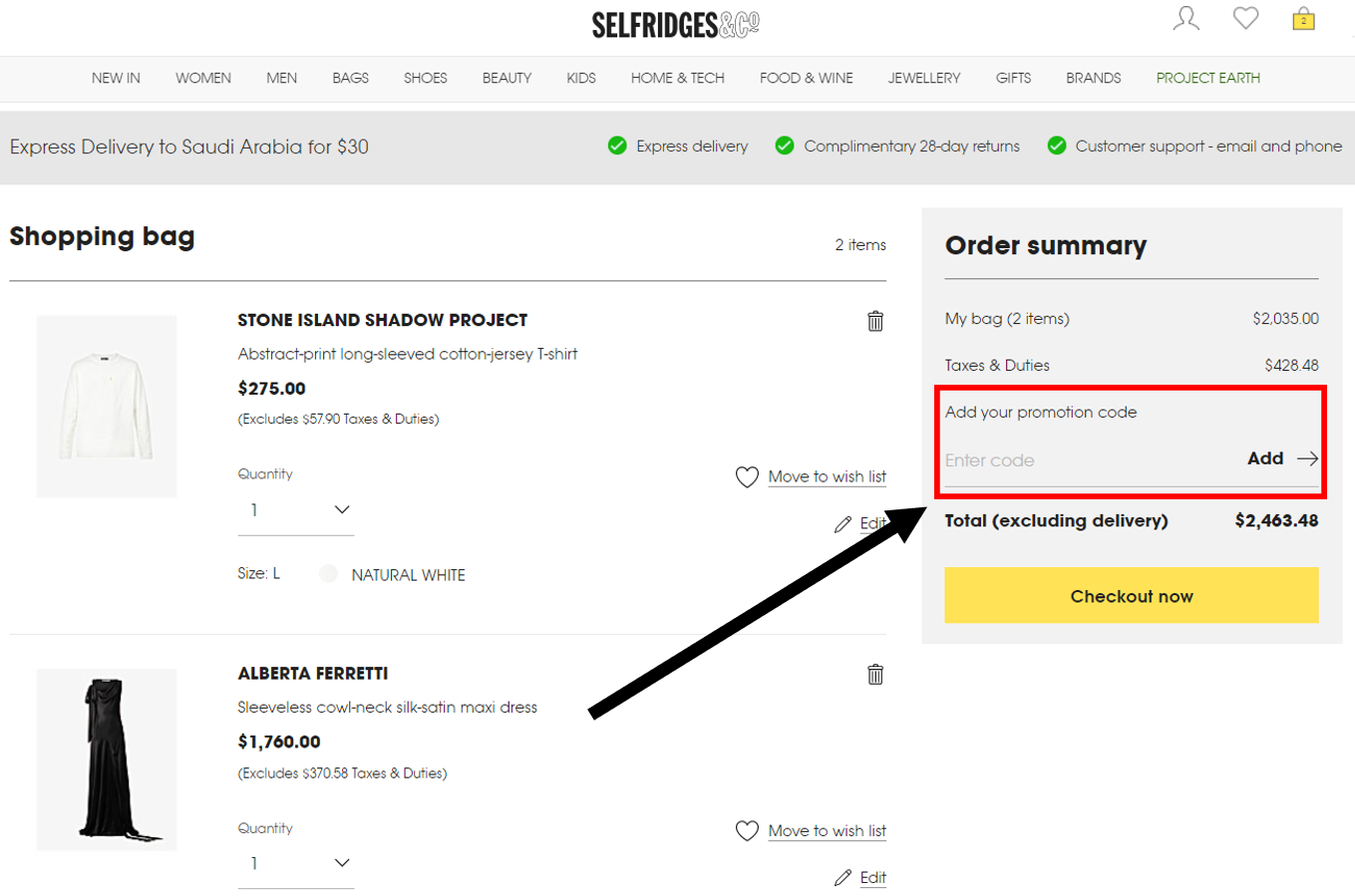The width and height of the screenshot is (1355, 896).
Task: Open the FOOD & WINE menu
Action: click(x=807, y=78)
